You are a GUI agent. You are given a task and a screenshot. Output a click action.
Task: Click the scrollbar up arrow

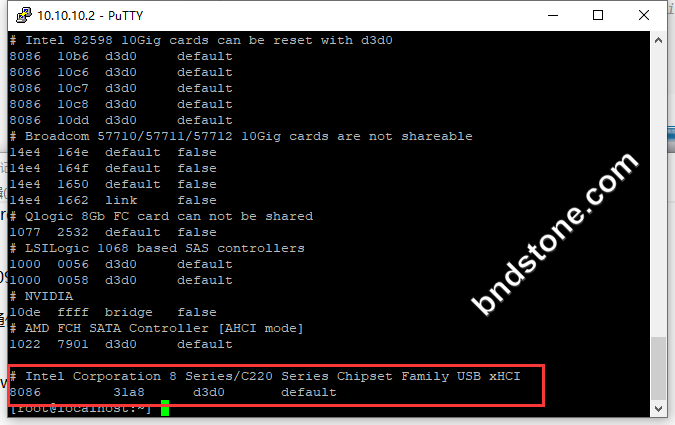click(x=658, y=40)
